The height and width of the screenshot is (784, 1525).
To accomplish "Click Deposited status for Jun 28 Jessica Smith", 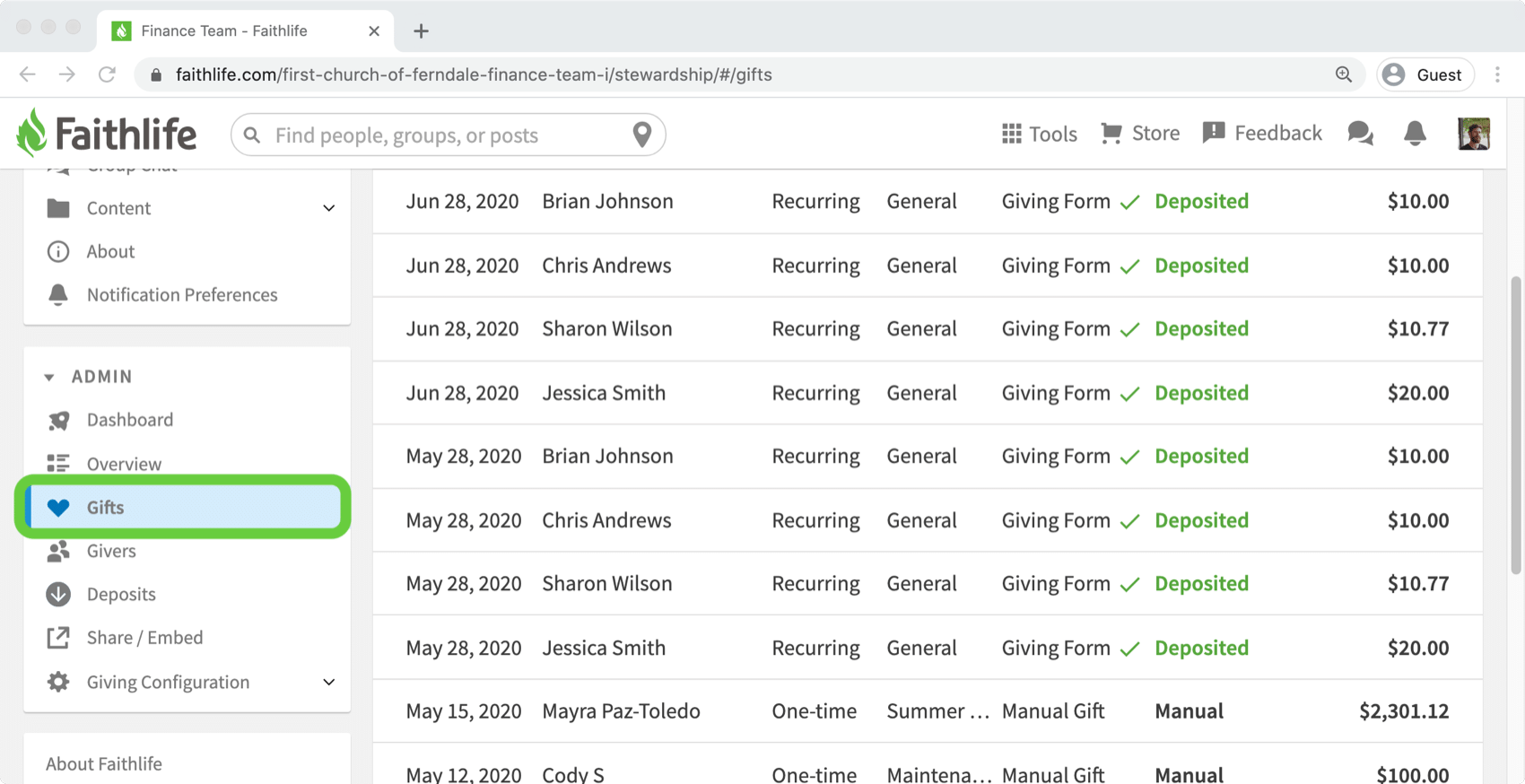I will pyautogui.click(x=1201, y=393).
